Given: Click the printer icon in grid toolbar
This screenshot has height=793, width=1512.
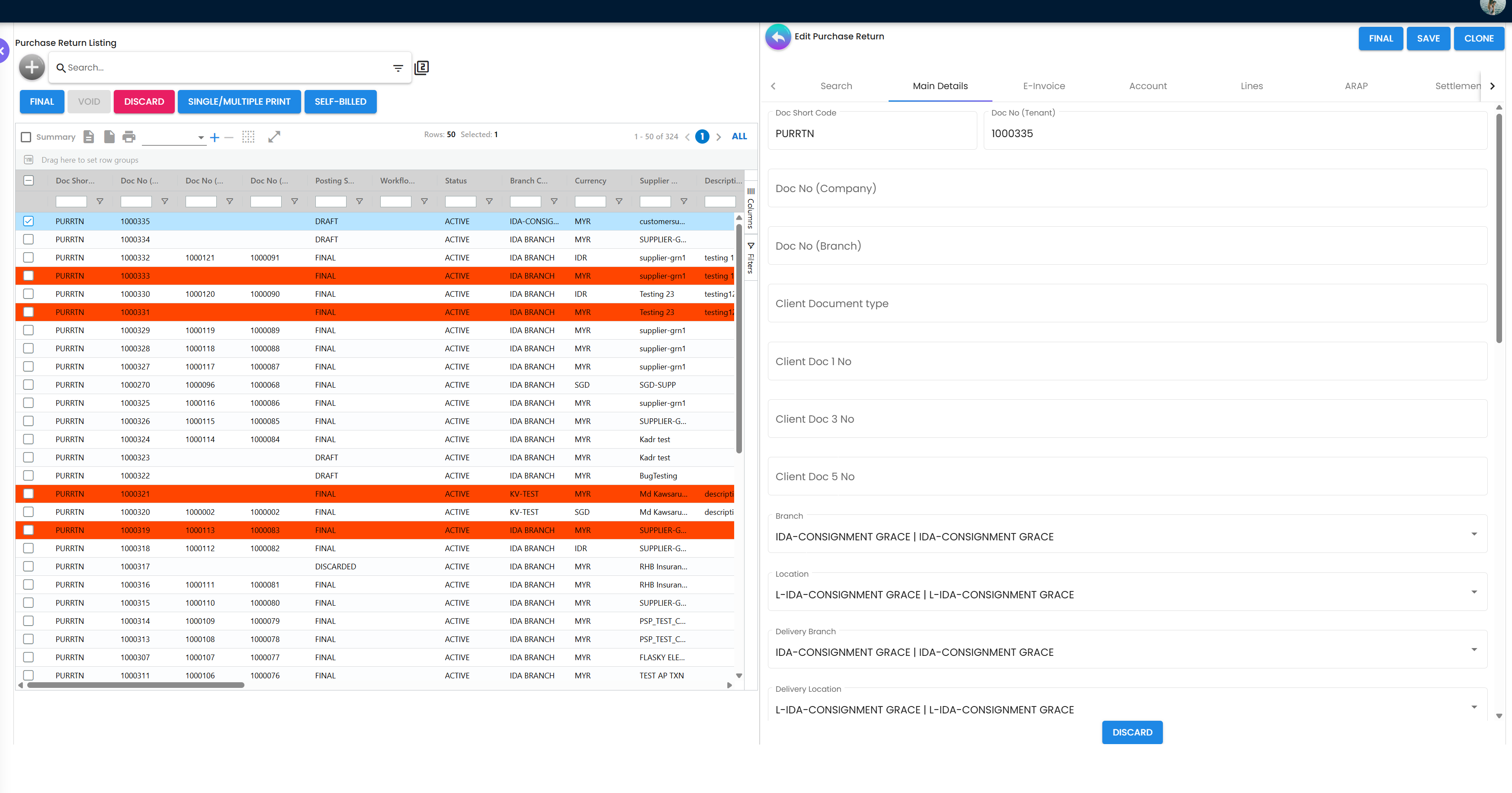Looking at the screenshot, I should coord(129,137).
